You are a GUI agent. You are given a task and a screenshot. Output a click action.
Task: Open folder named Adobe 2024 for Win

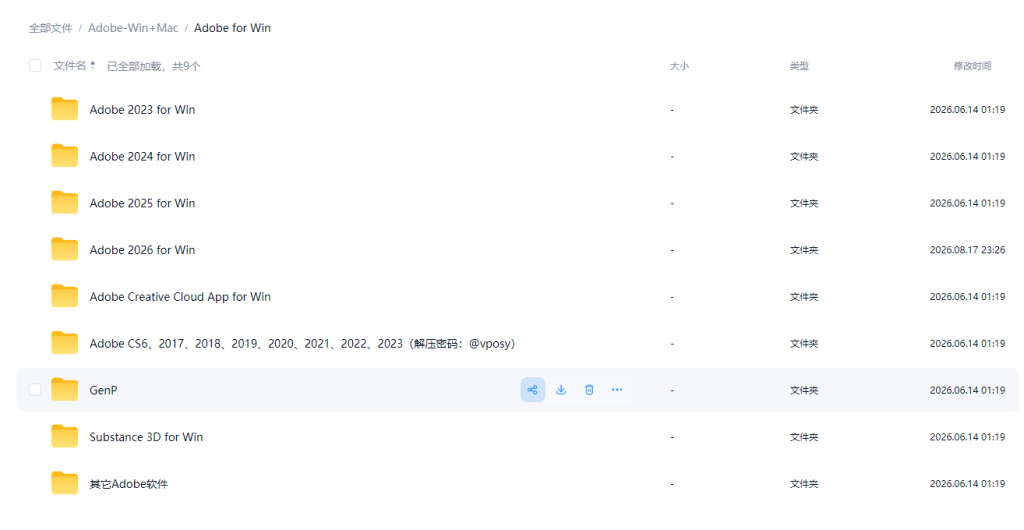[x=142, y=157]
